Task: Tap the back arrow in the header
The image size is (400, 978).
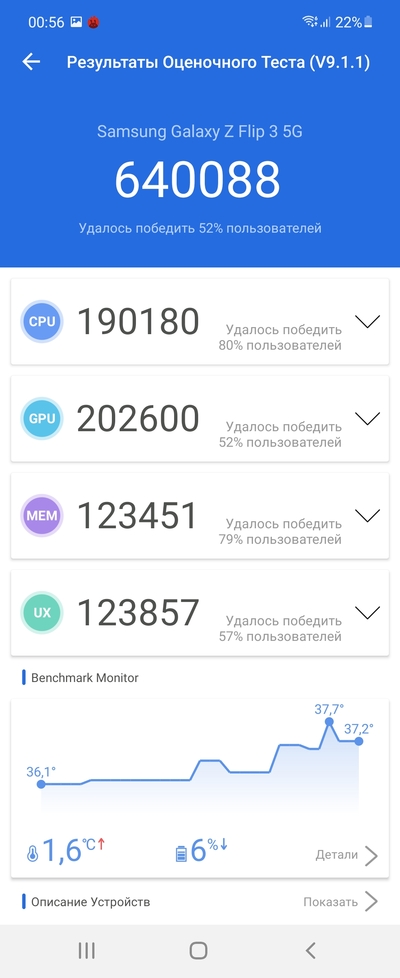Action: click(x=31, y=61)
